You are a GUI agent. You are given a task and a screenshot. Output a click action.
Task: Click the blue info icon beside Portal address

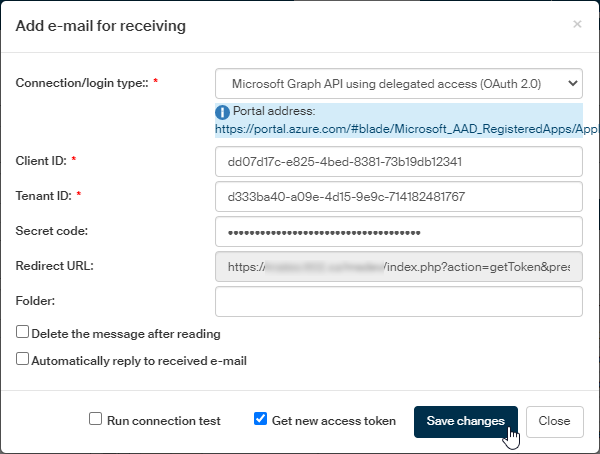[x=223, y=111]
